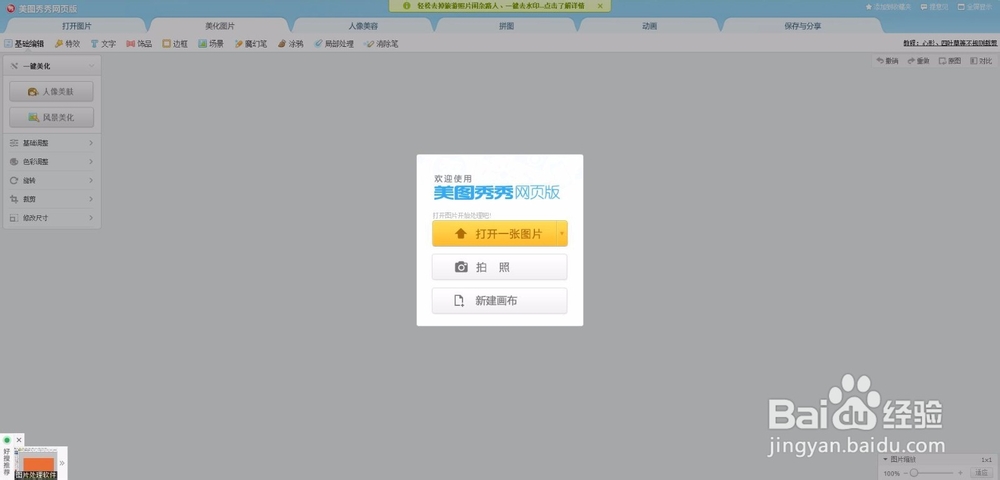Open the 饰品 accessories tool
Image resolution: width=1000 pixels, height=480 pixels.
tap(139, 44)
